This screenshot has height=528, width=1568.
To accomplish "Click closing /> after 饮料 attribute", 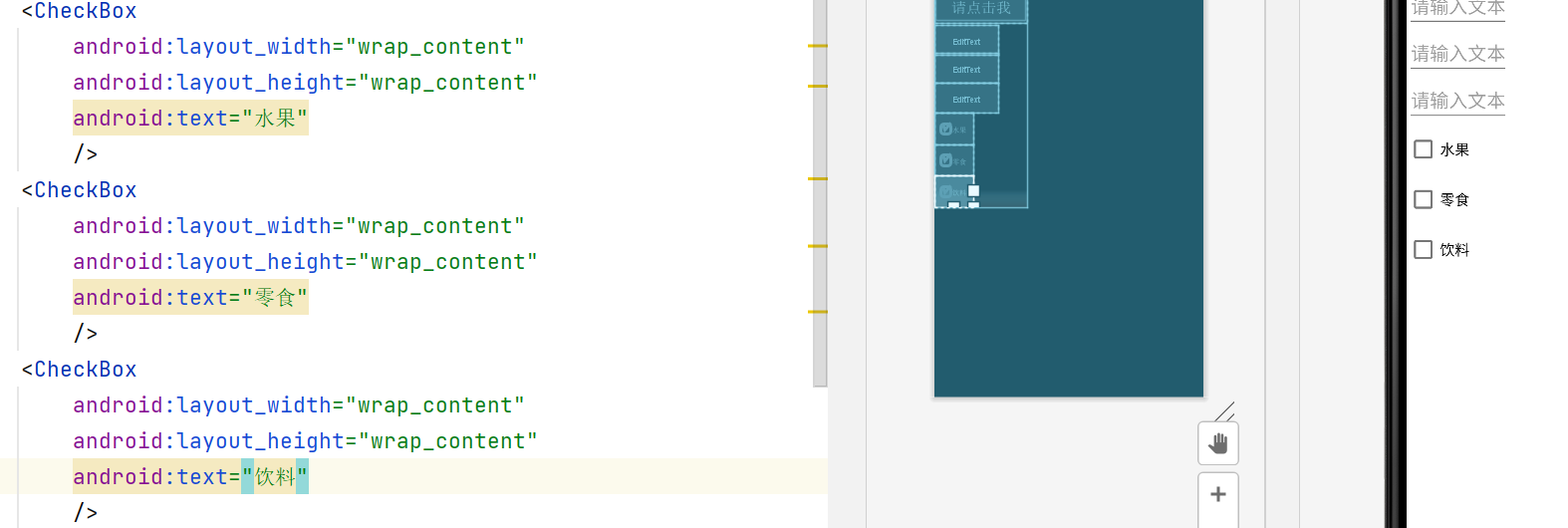I will click(86, 513).
